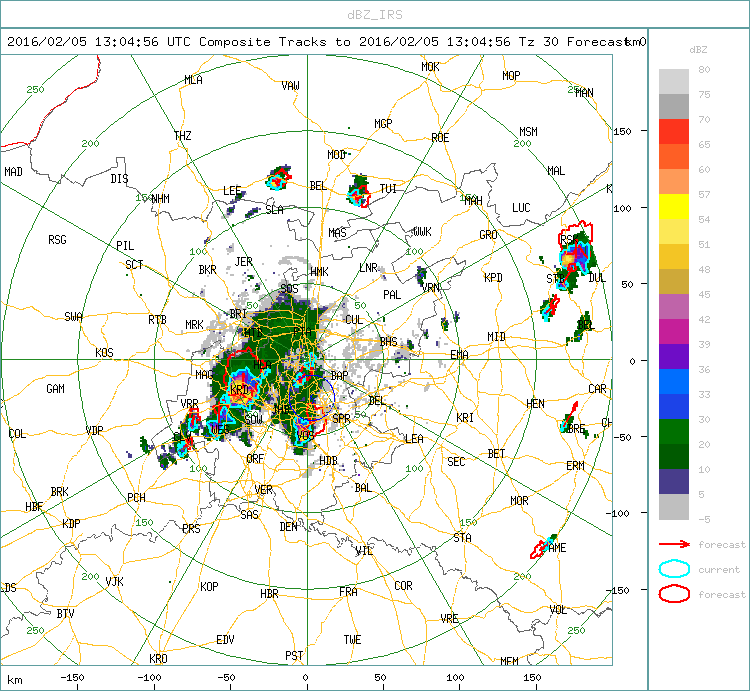Pick the 39-42 dBZ magenta swatch
The image size is (750, 691).
click(x=674, y=331)
